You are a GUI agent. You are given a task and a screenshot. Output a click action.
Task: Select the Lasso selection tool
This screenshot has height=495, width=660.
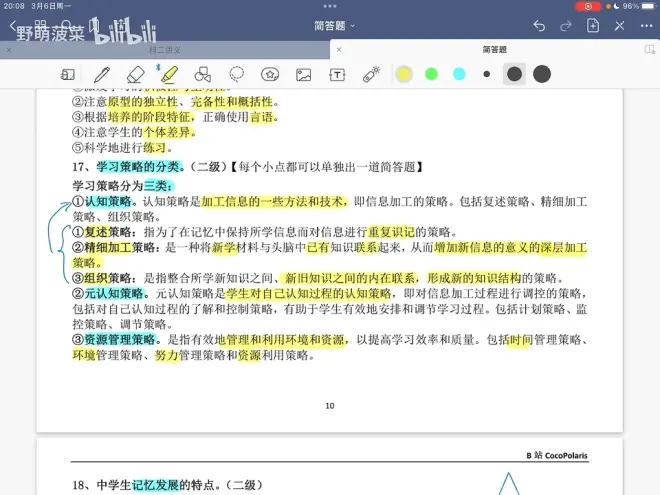pyautogui.click(x=237, y=74)
